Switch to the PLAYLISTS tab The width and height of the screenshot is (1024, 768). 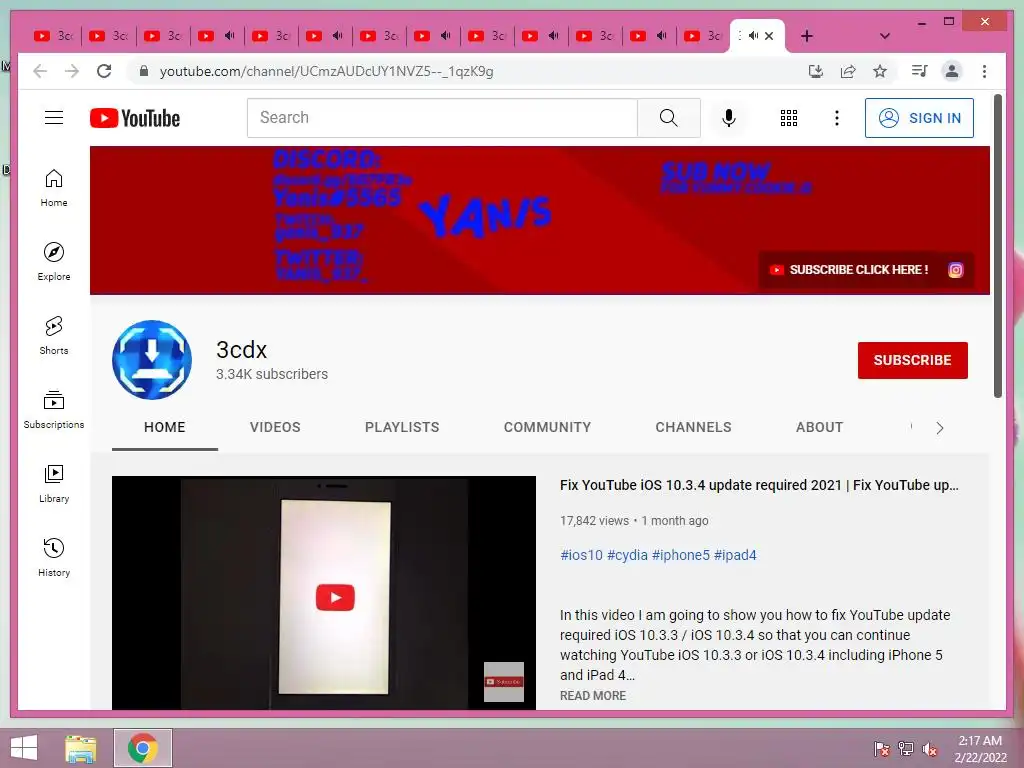click(402, 427)
